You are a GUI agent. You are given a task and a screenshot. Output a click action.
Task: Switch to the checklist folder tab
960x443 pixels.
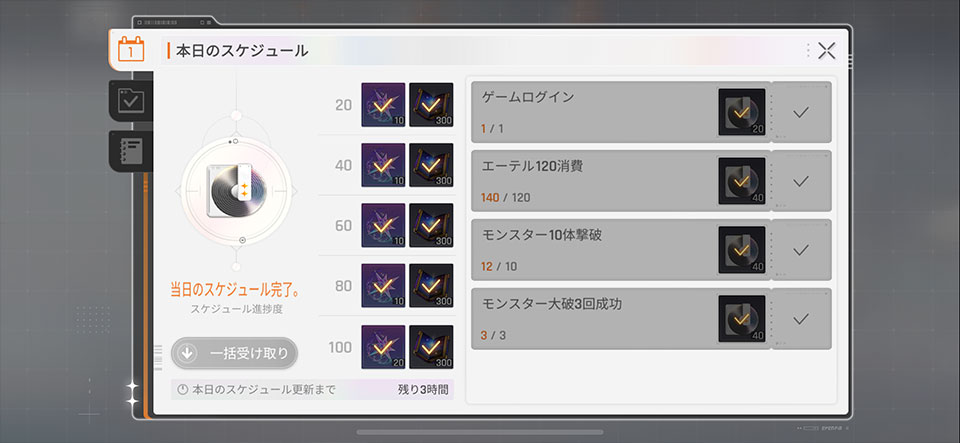click(131, 100)
